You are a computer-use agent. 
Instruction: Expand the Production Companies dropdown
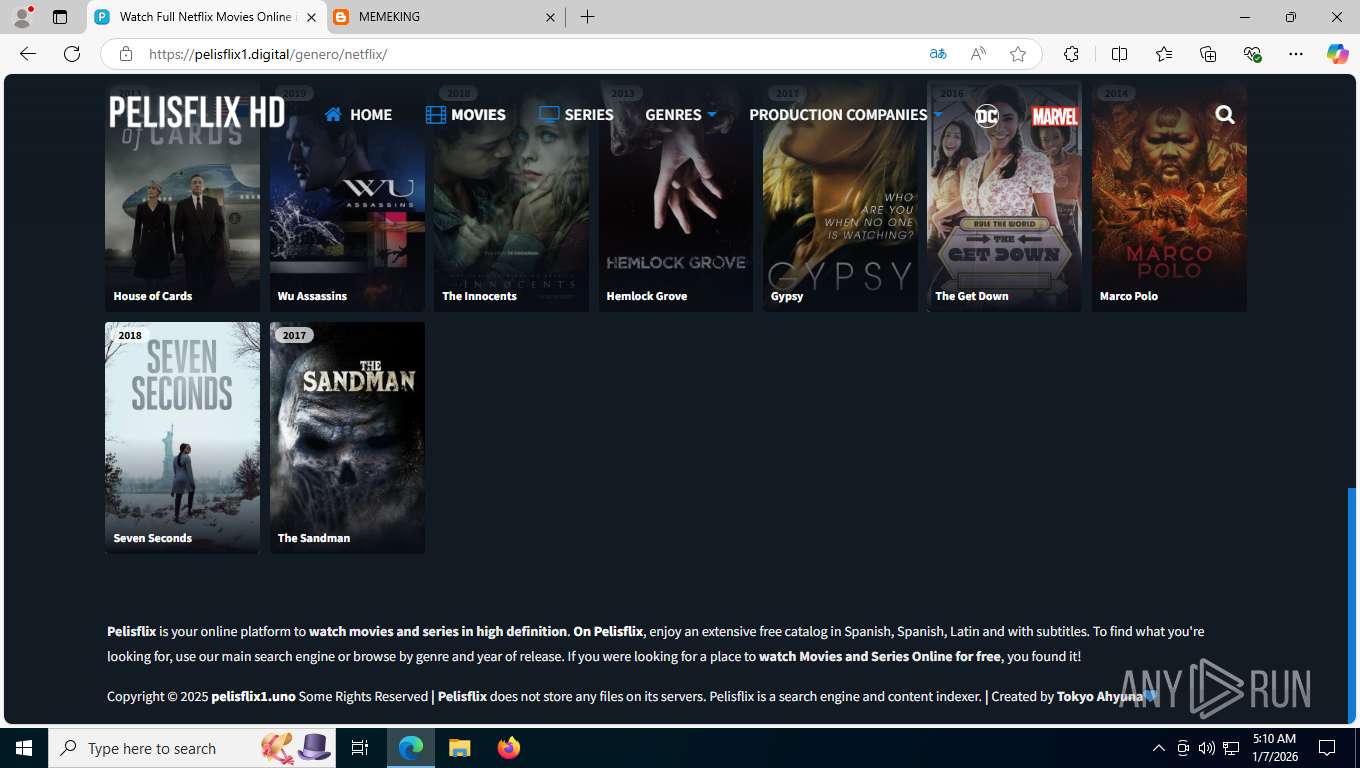pos(846,115)
